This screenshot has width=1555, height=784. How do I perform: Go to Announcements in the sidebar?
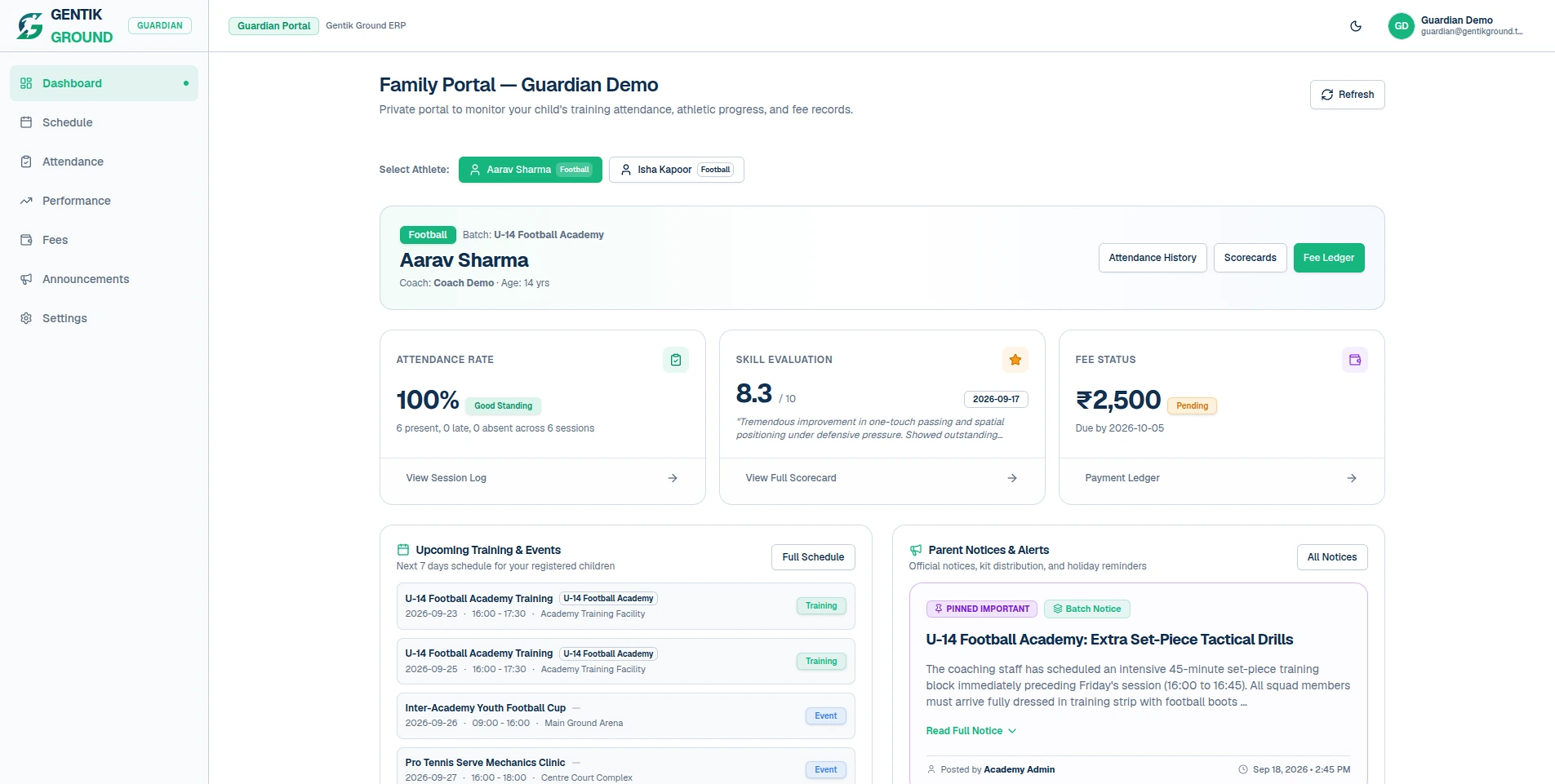104,279
